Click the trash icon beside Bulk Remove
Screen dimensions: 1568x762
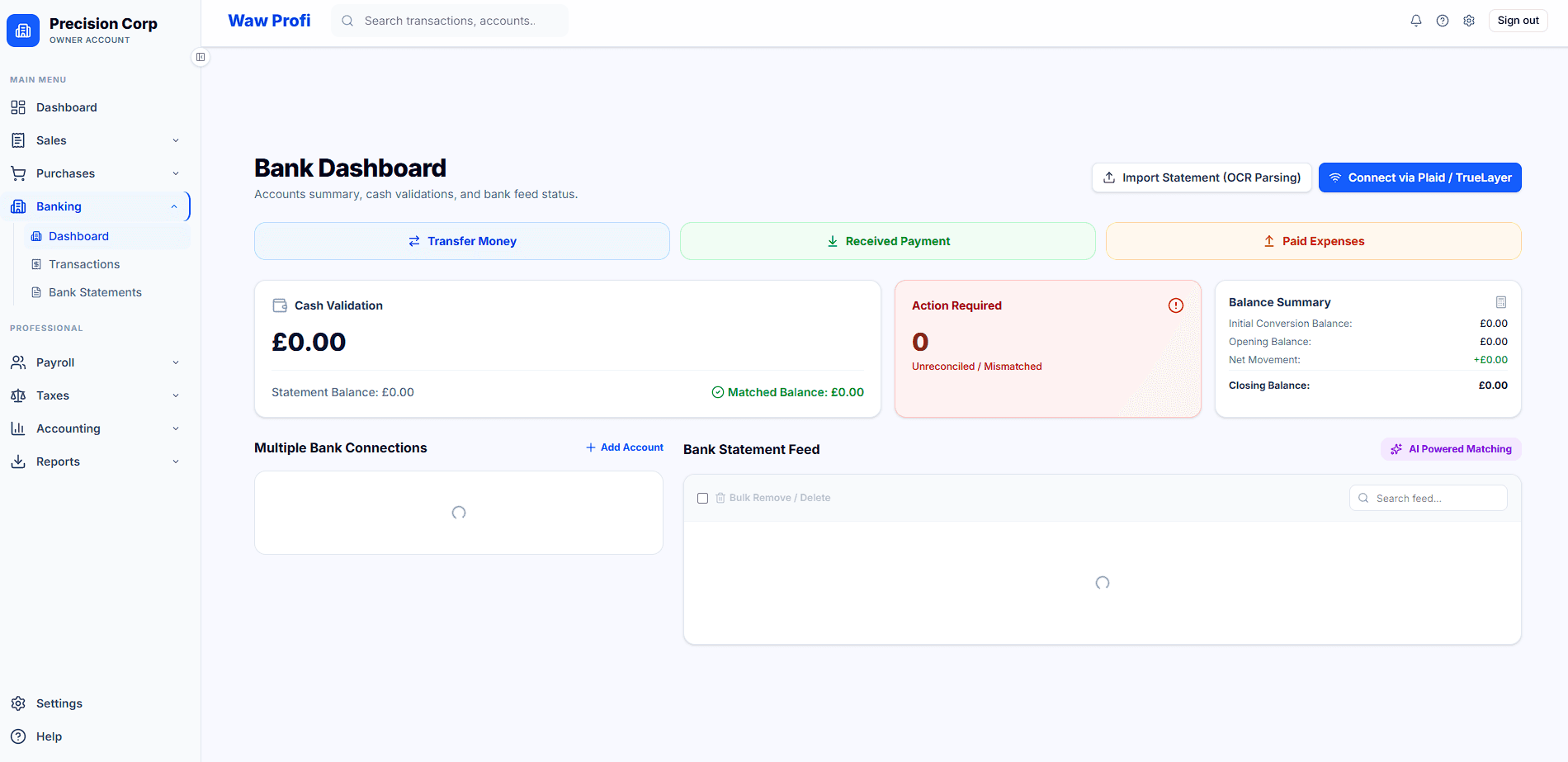click(x=720, y=498)
